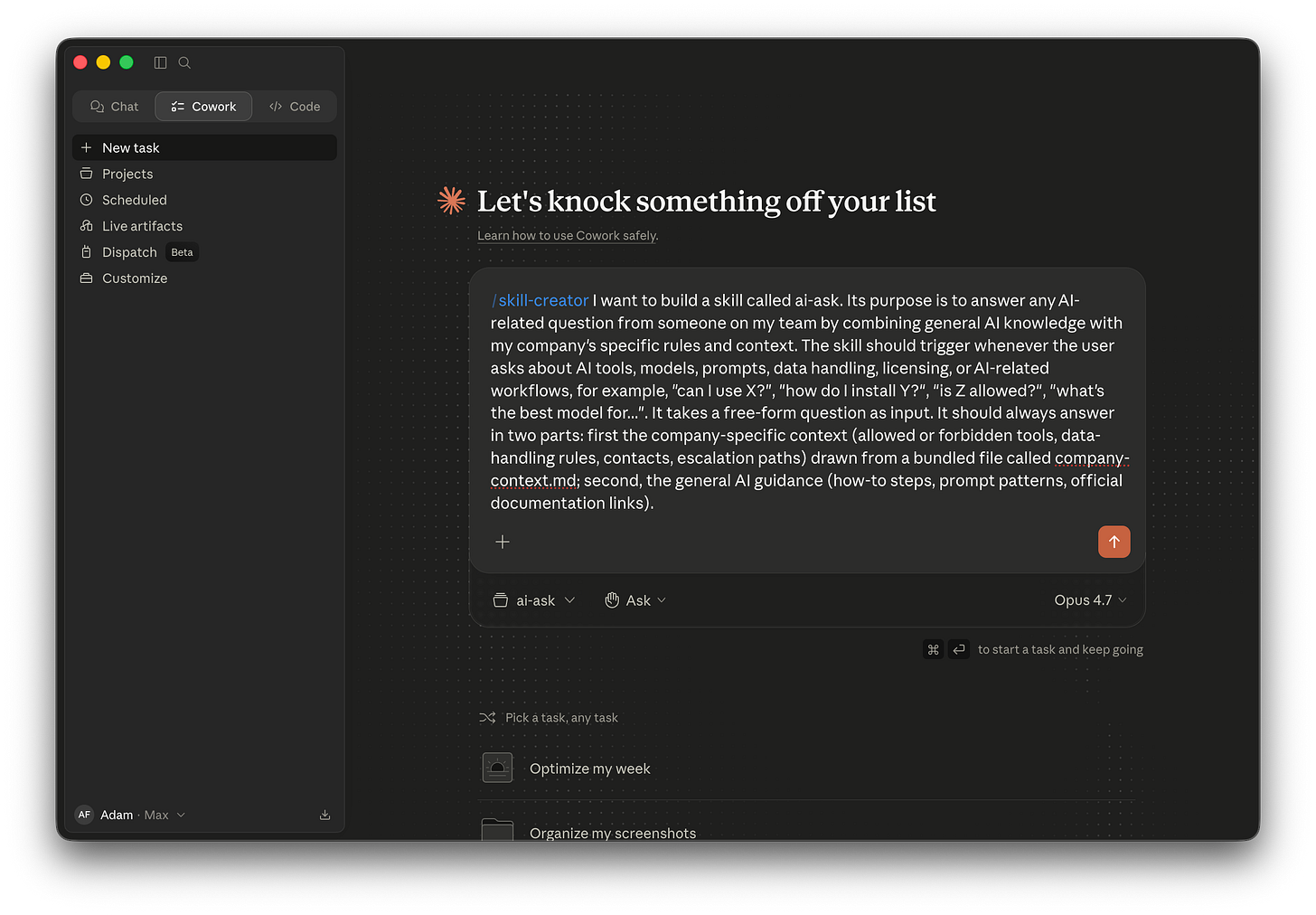
Task: Open Projects in the sidebar
Action: tap(204, 174)
